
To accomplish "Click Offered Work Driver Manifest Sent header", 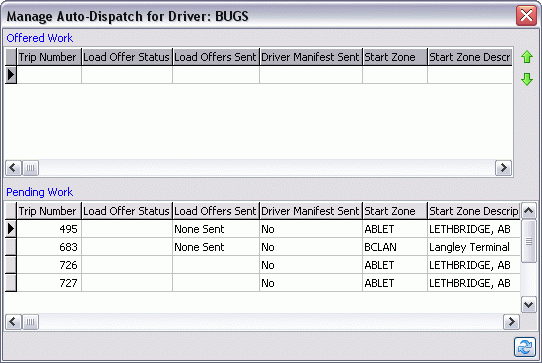I will pyautogui.click(x=311, y=57).
